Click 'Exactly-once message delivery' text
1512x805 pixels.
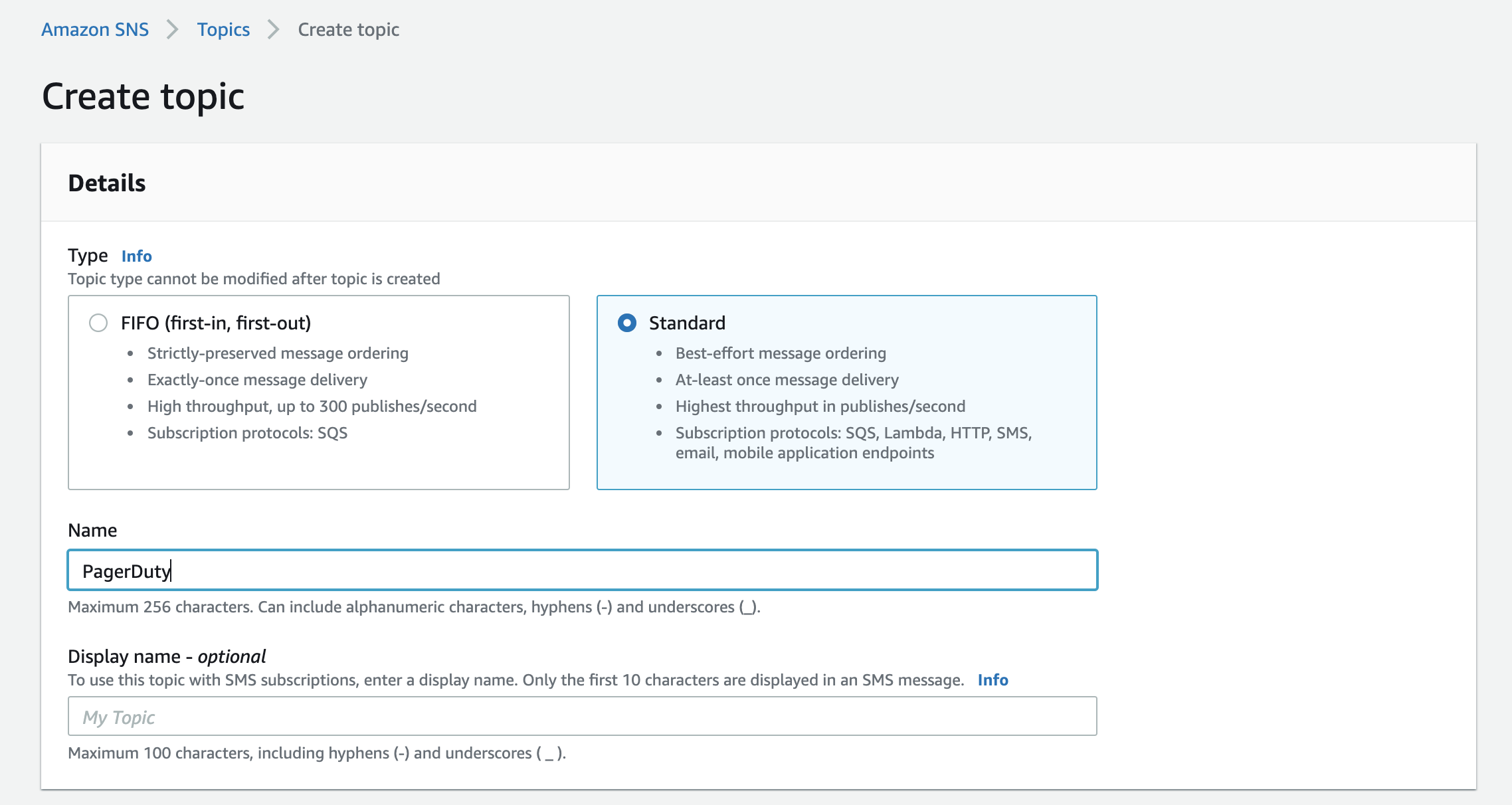[x=257, y=379]
